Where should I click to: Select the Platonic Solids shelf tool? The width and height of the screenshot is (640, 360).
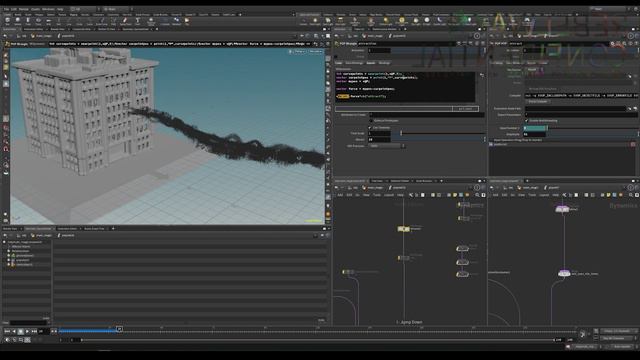point(151,21)
